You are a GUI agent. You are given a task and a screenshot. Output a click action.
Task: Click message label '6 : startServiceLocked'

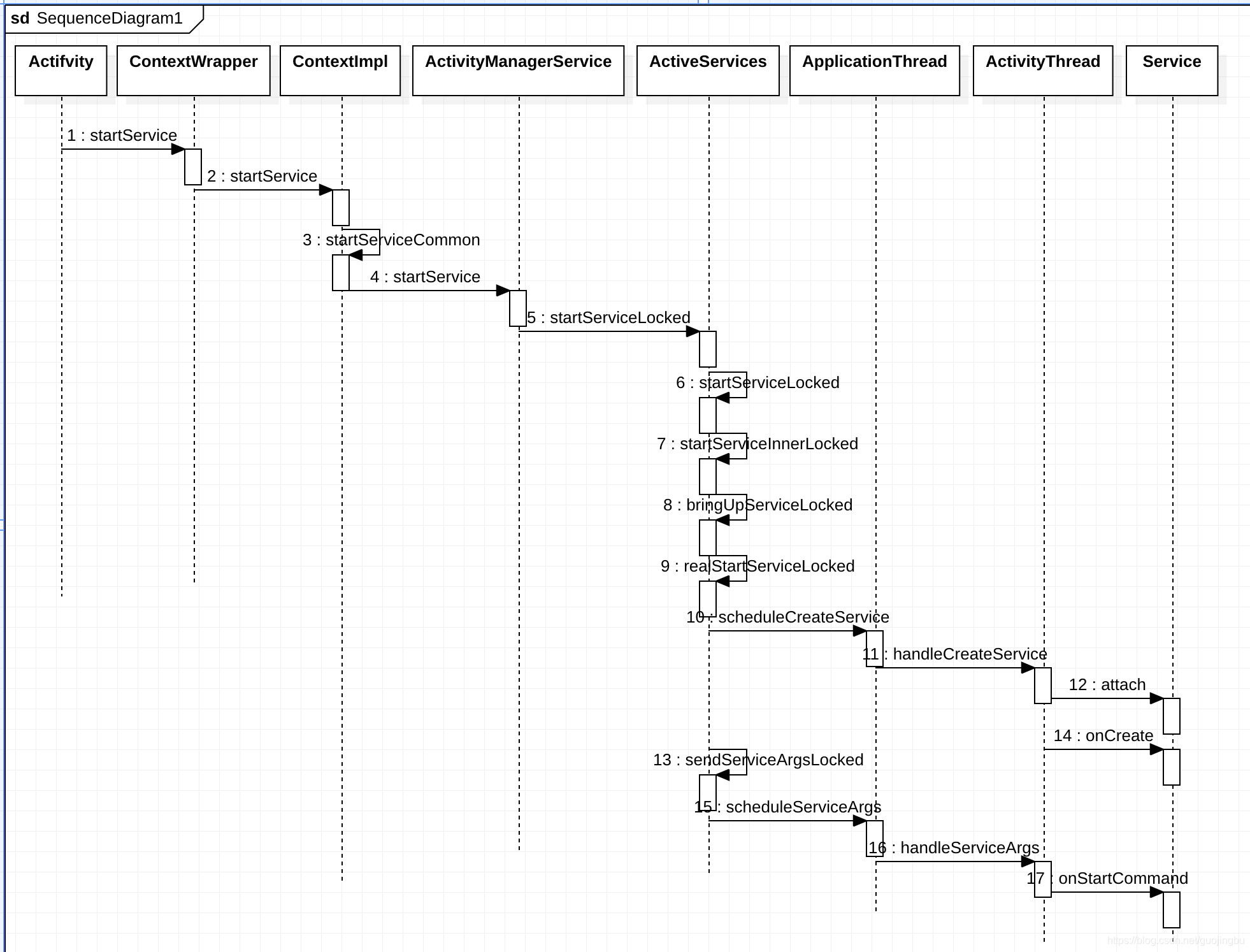coord(758,382)
